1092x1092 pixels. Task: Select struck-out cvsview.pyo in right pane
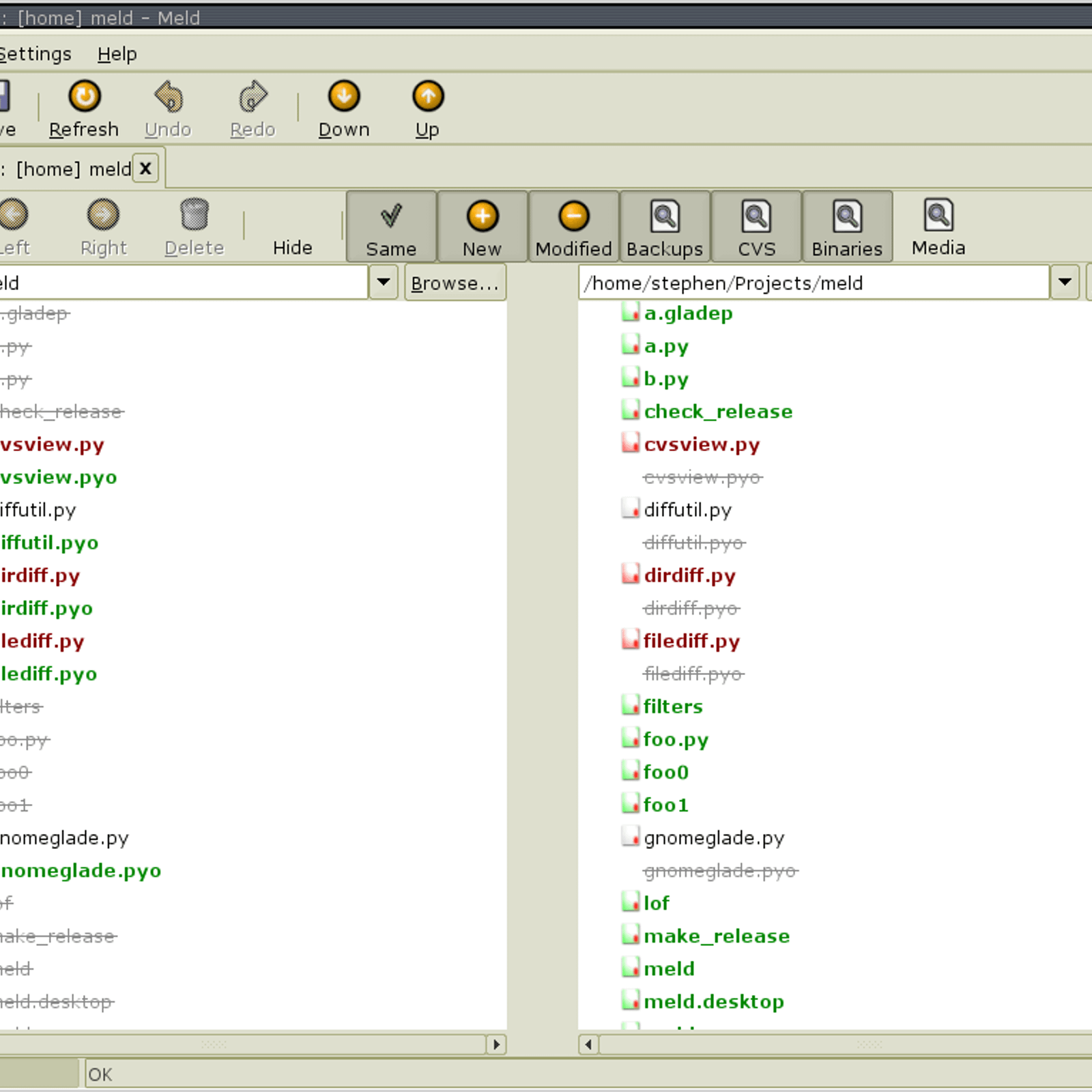click(703, 477)
